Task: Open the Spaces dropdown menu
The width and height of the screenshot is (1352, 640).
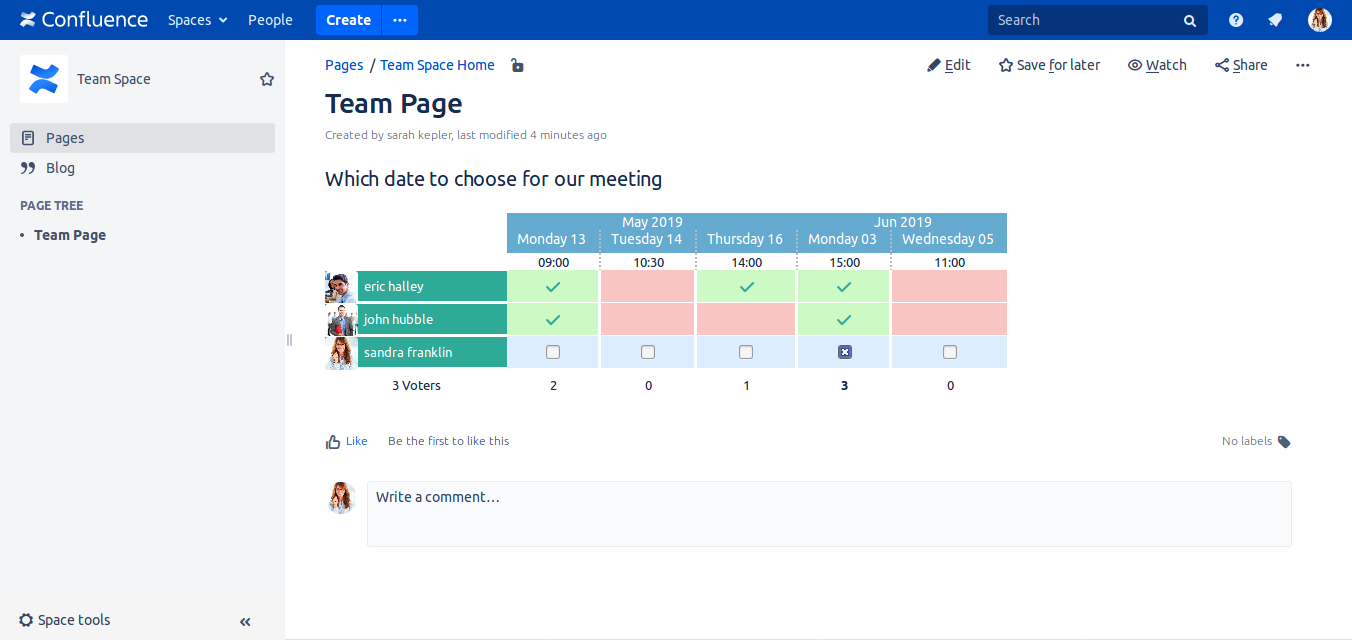Action: tap(197, 20)
